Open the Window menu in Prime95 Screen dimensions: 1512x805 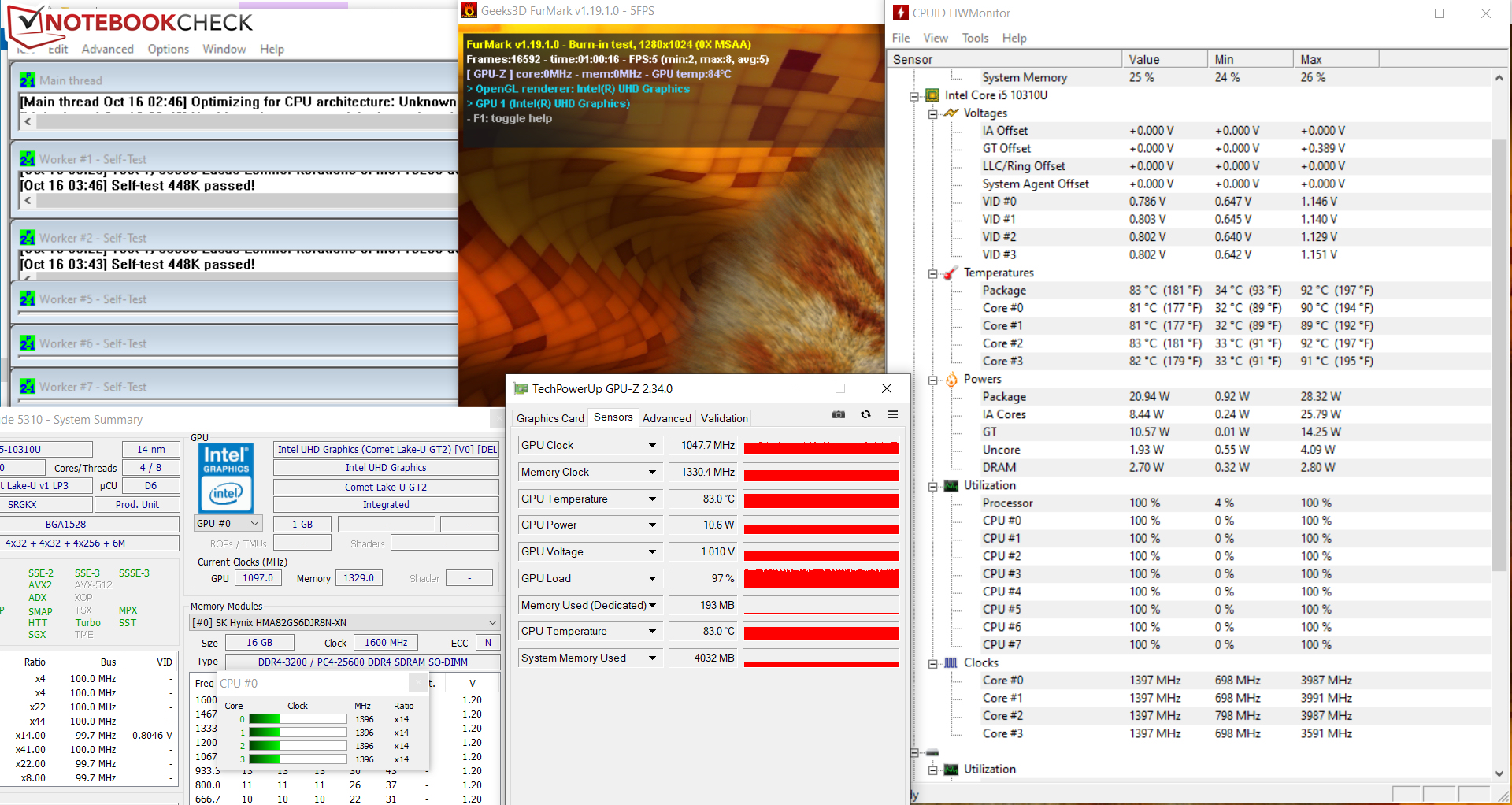(x=224, y=49)
